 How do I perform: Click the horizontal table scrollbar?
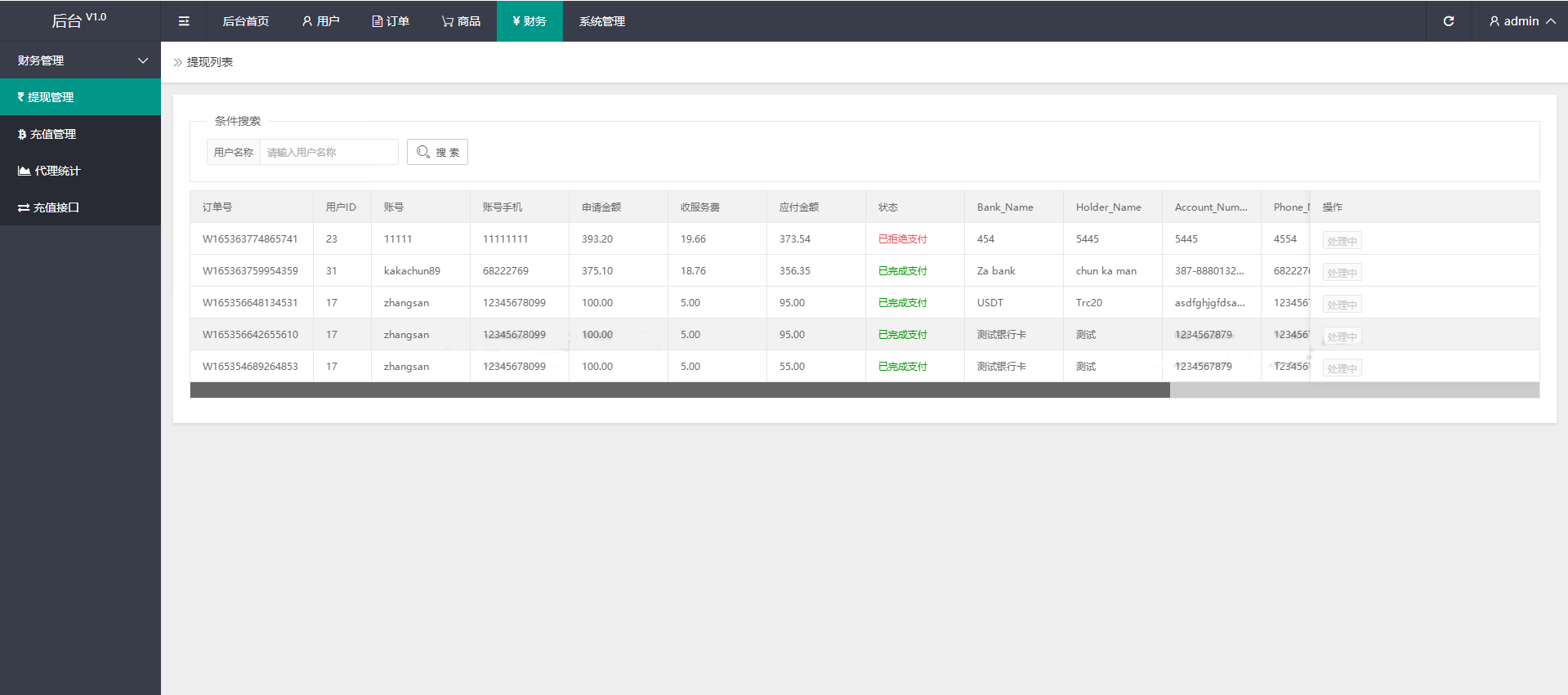click(x=680, y=390)
